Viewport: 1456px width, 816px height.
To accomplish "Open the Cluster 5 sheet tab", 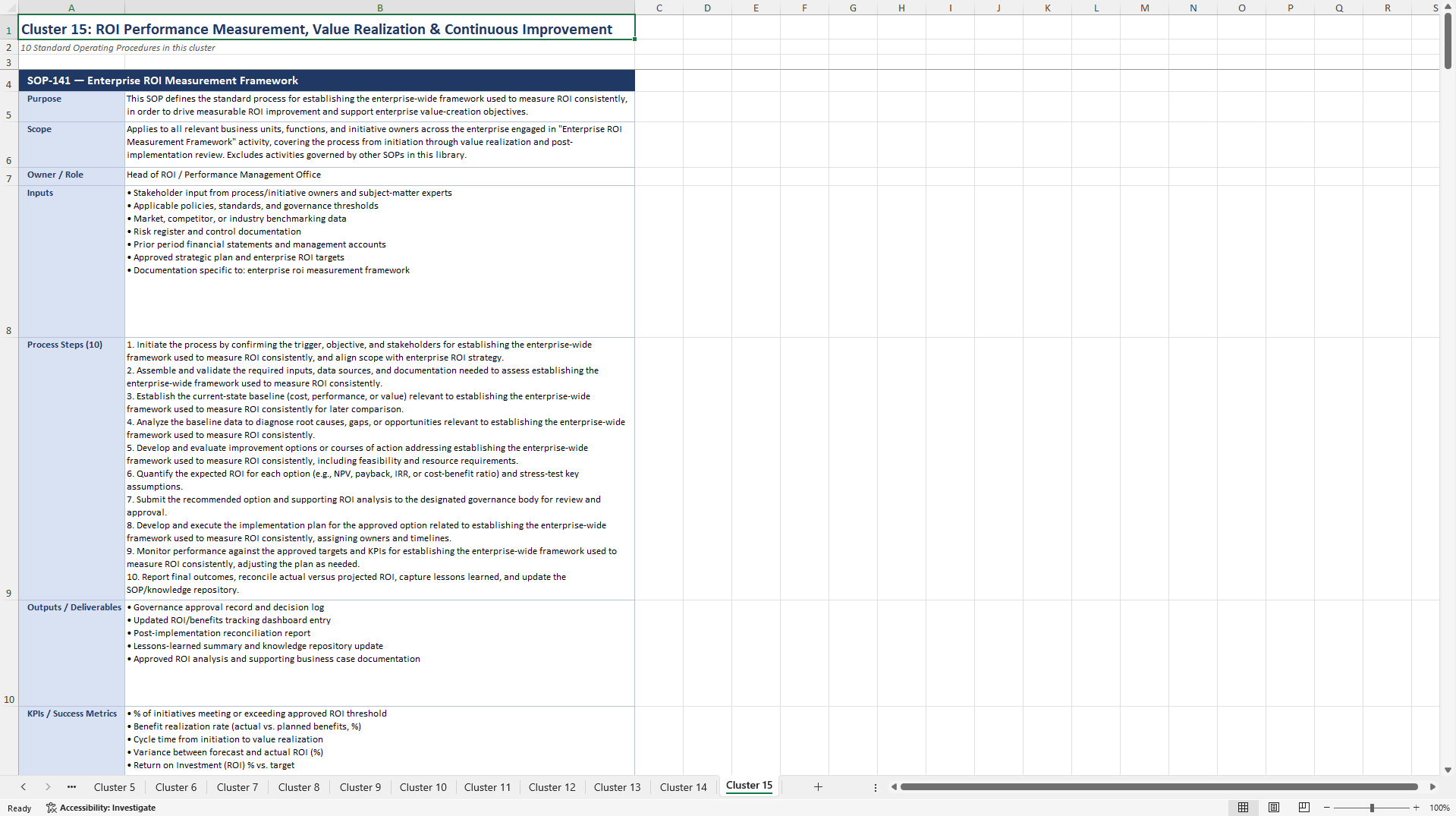I will (x=115, y=787).
